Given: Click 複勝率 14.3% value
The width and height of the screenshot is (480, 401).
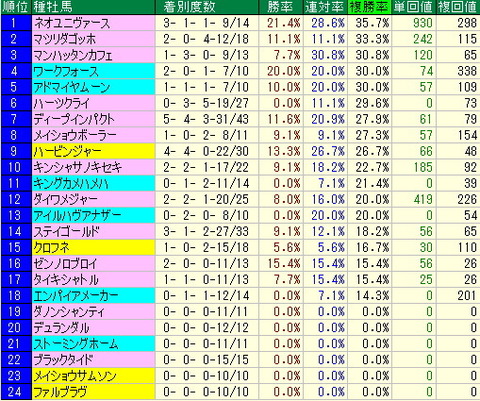Looking at the screenshot, I should click(x=372, y=295).
